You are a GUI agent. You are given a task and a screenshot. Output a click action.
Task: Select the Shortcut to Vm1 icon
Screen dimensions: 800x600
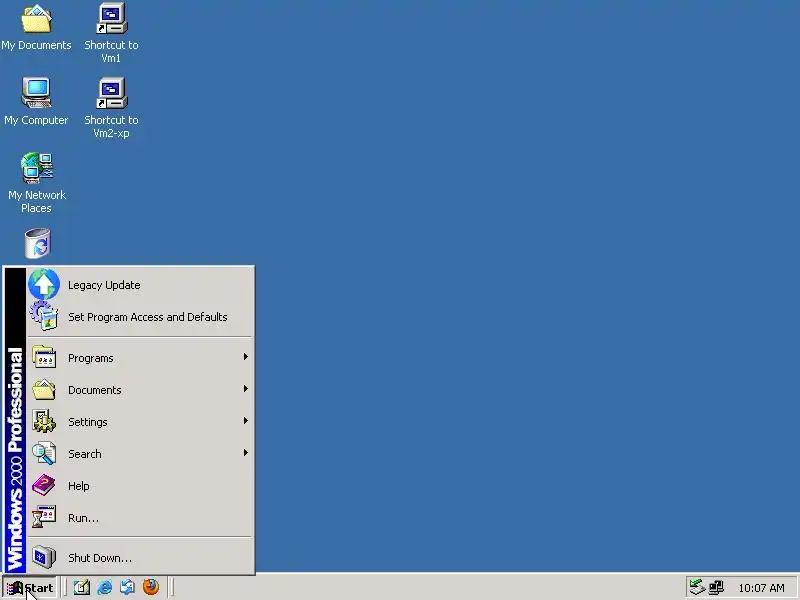111,19
